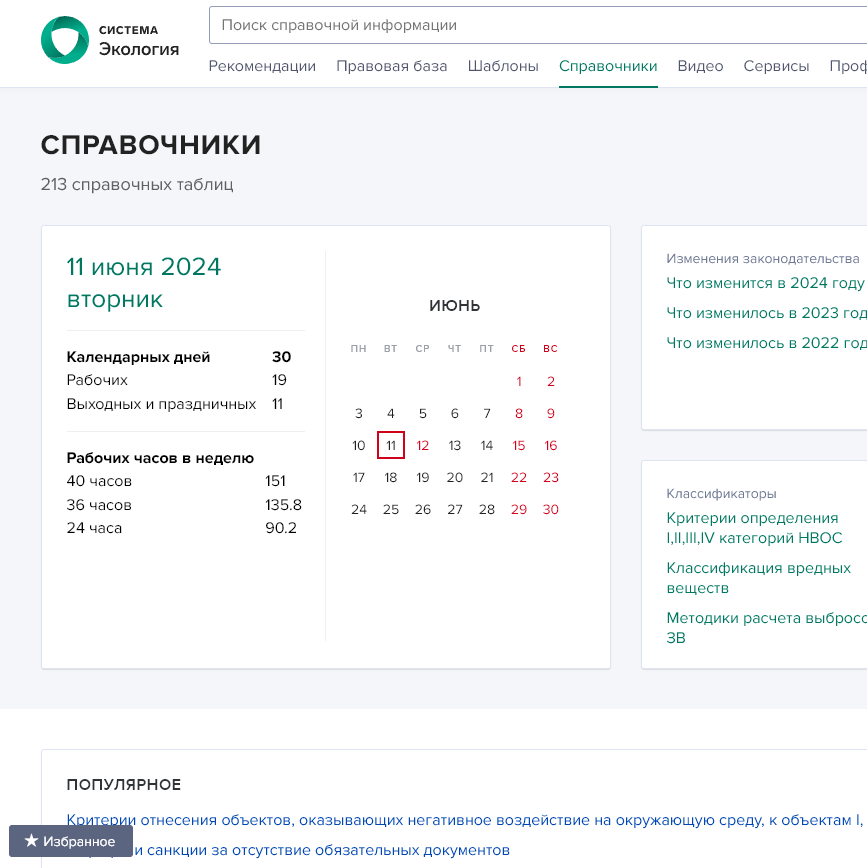
Task: Open the Видео section
Action: 700,65
